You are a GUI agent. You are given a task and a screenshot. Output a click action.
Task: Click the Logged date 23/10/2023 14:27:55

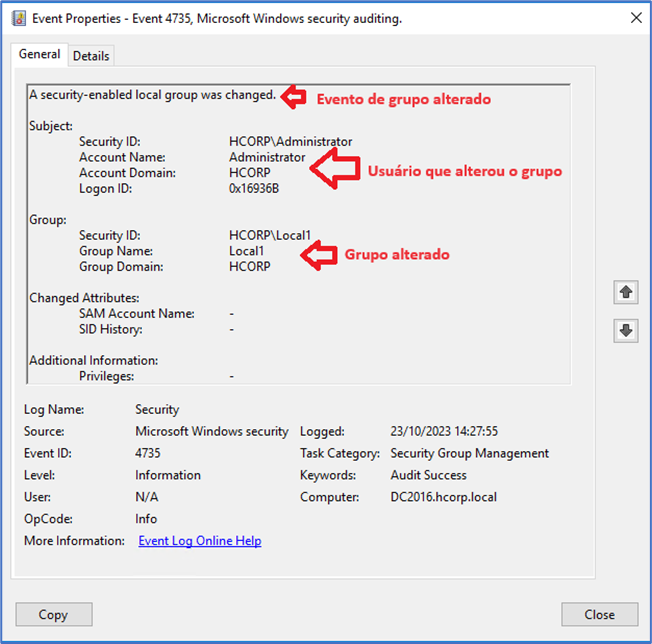pos(444,431)
